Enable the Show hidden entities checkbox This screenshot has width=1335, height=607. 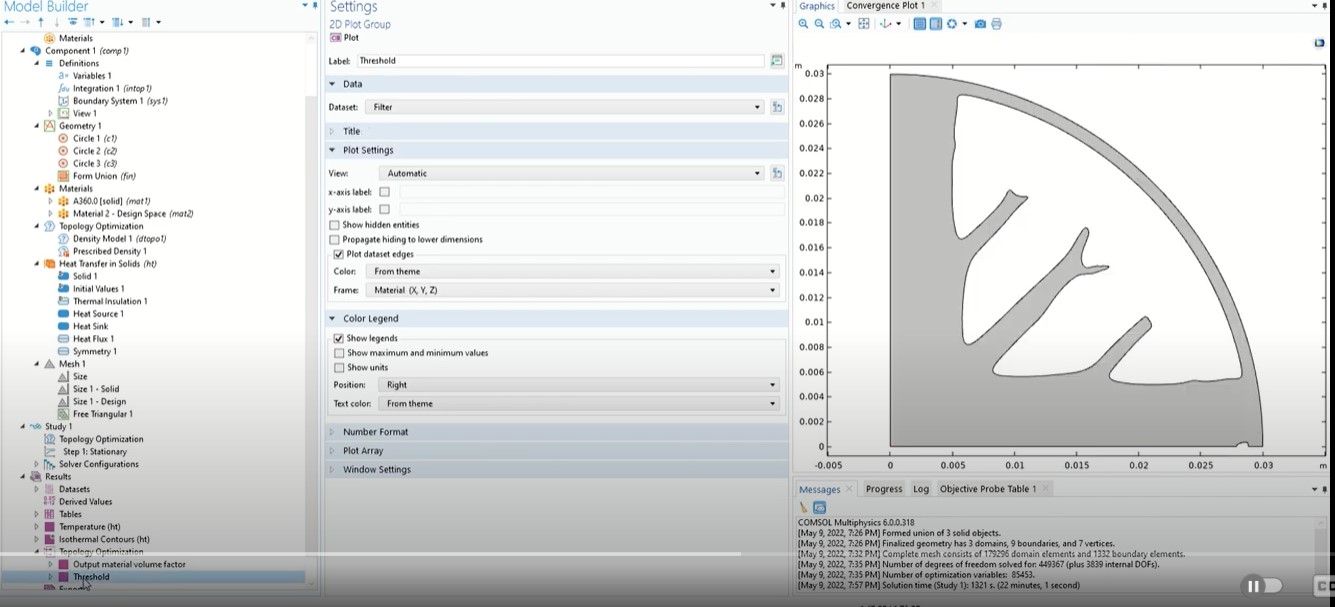pyautogui.click(x=334, y=226)
